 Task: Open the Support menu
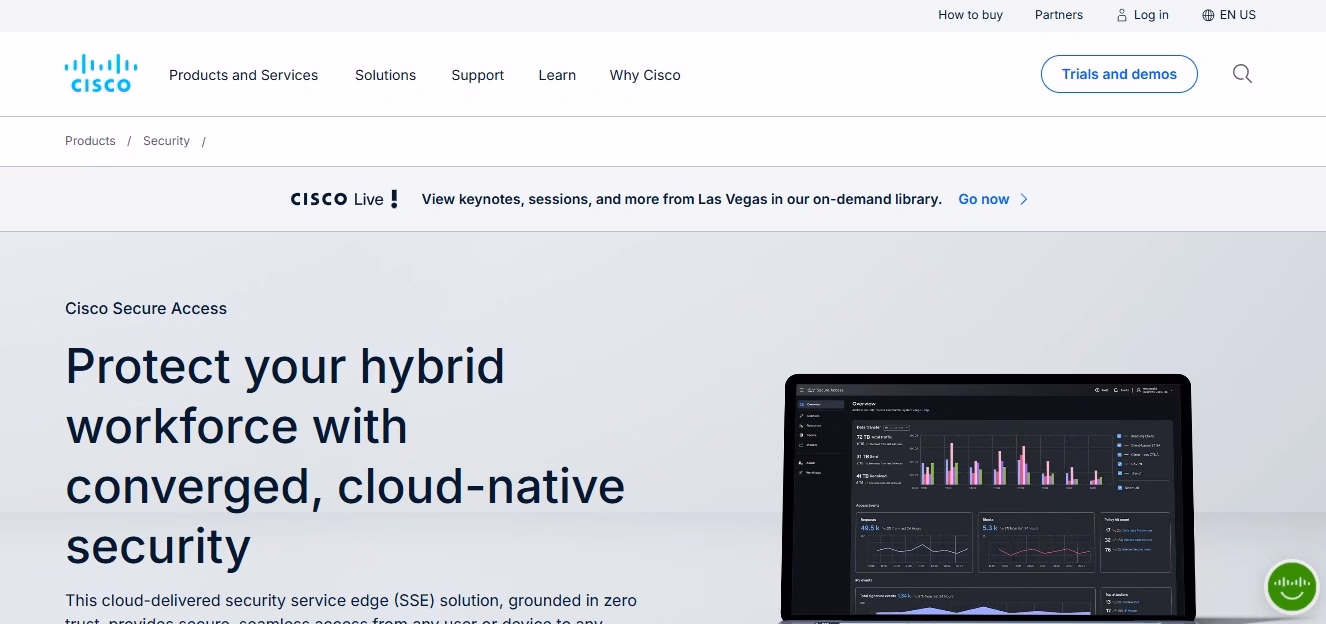coord(477,75)
